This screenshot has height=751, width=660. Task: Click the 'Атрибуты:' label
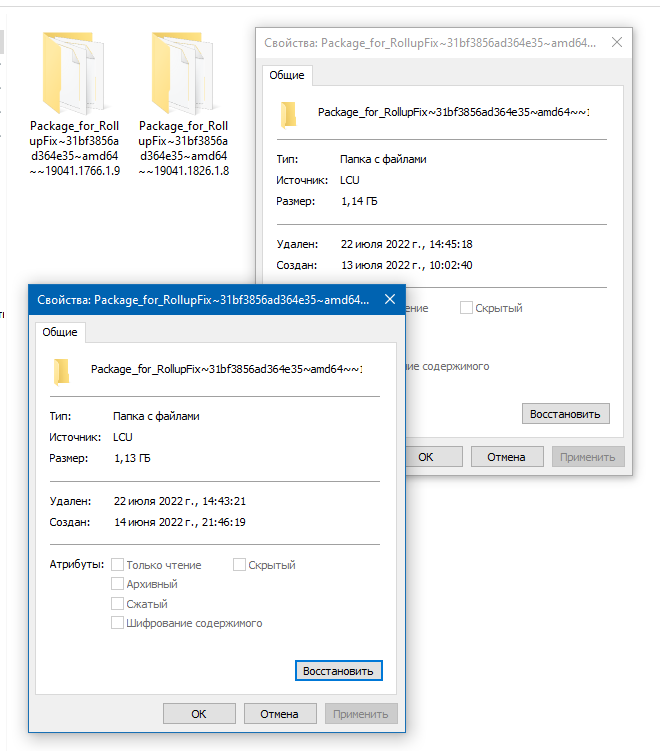click(77, 564)
